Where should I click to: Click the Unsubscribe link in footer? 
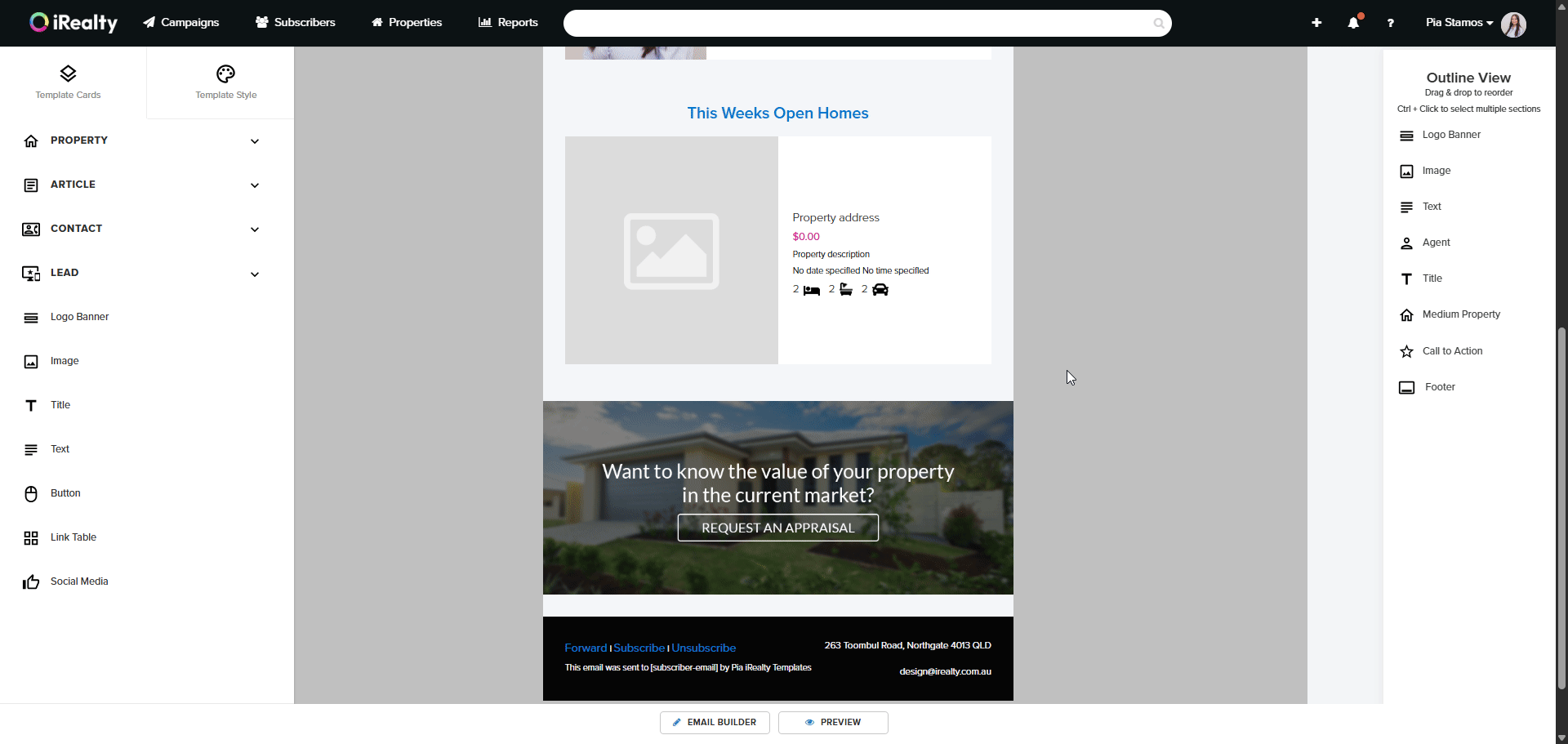[x=703, y=648]
